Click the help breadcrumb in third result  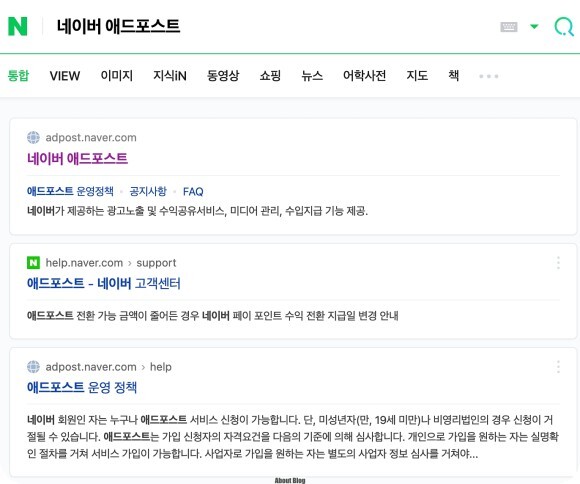(161, 367)
